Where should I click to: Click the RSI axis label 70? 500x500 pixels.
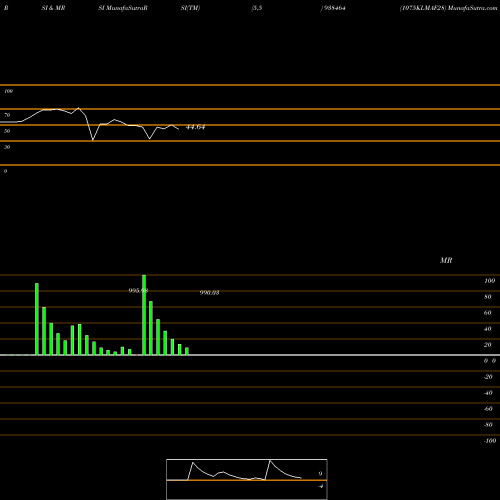point(7,115)
